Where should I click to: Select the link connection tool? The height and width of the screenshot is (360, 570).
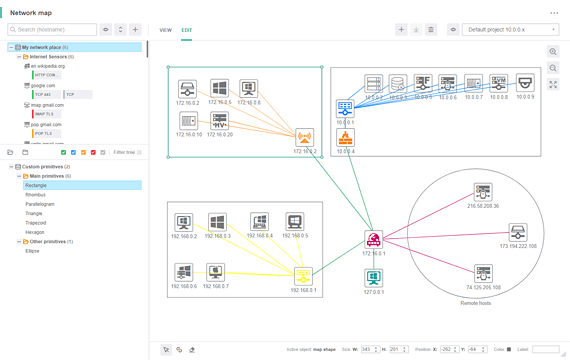(179, 349)
